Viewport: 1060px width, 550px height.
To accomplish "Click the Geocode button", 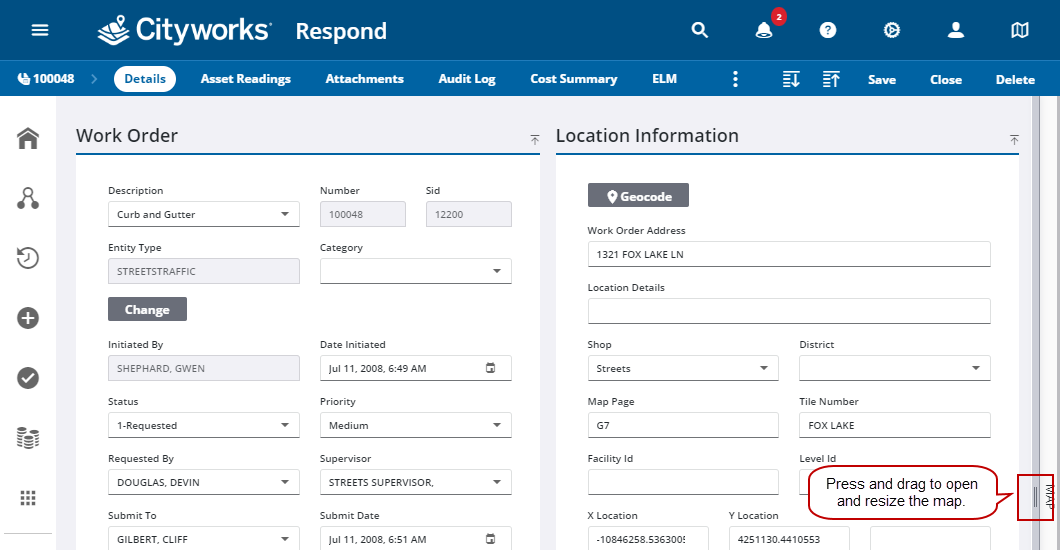I will click(x=638, y=196).
